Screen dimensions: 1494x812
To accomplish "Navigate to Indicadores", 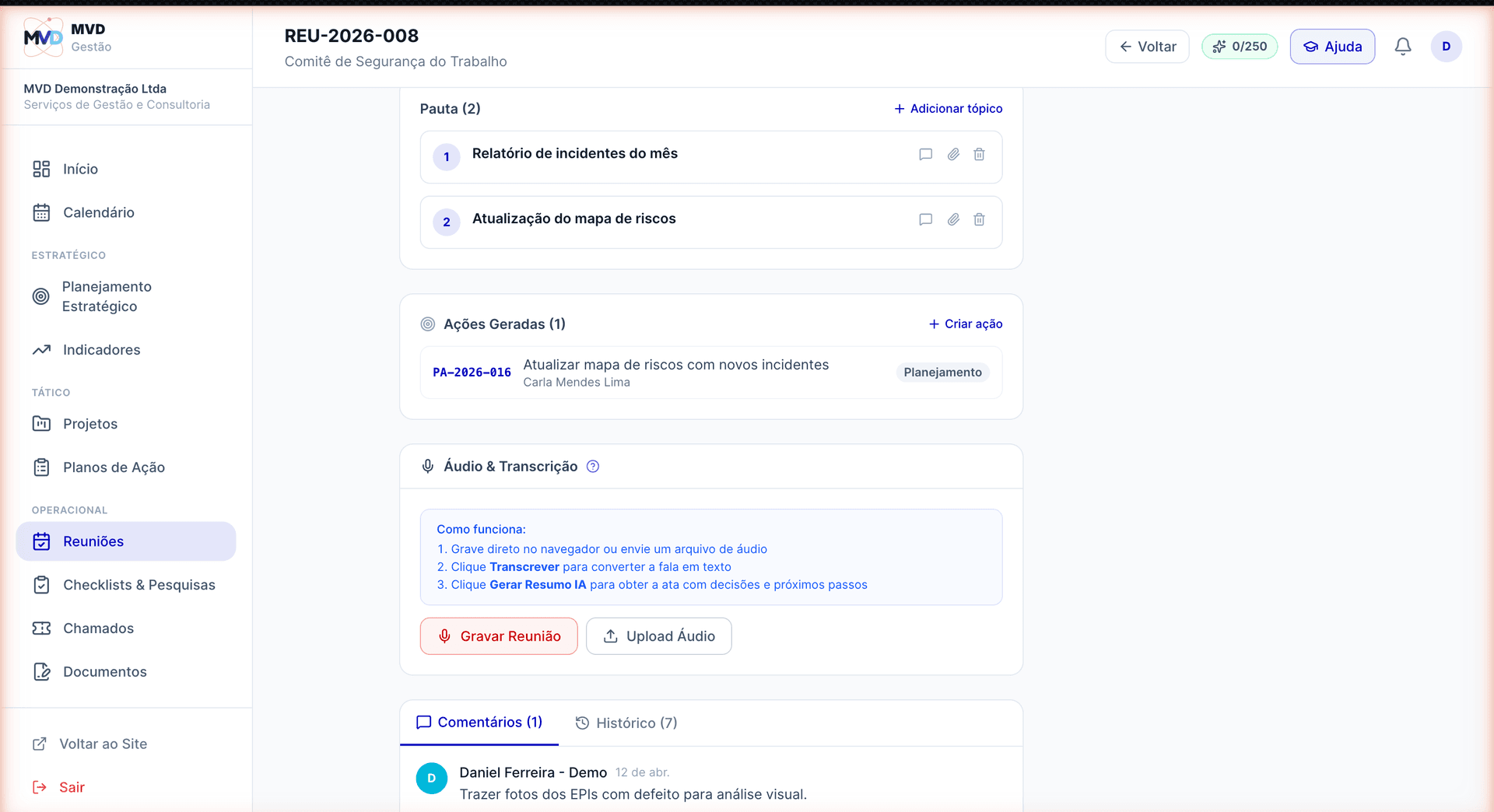I will (126, 350).
